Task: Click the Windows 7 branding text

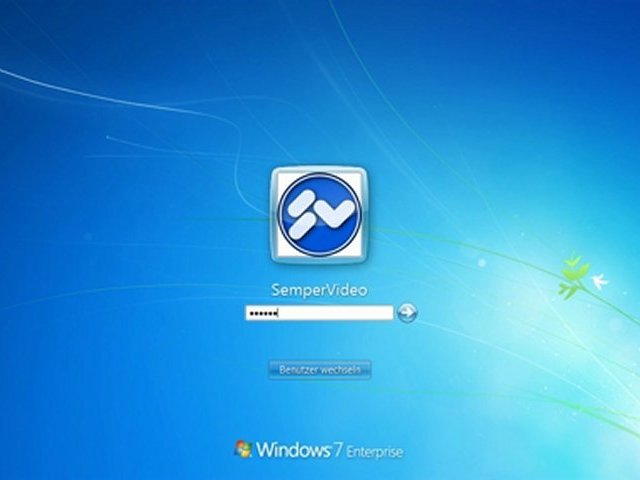Action: click(x=299, y=450)
